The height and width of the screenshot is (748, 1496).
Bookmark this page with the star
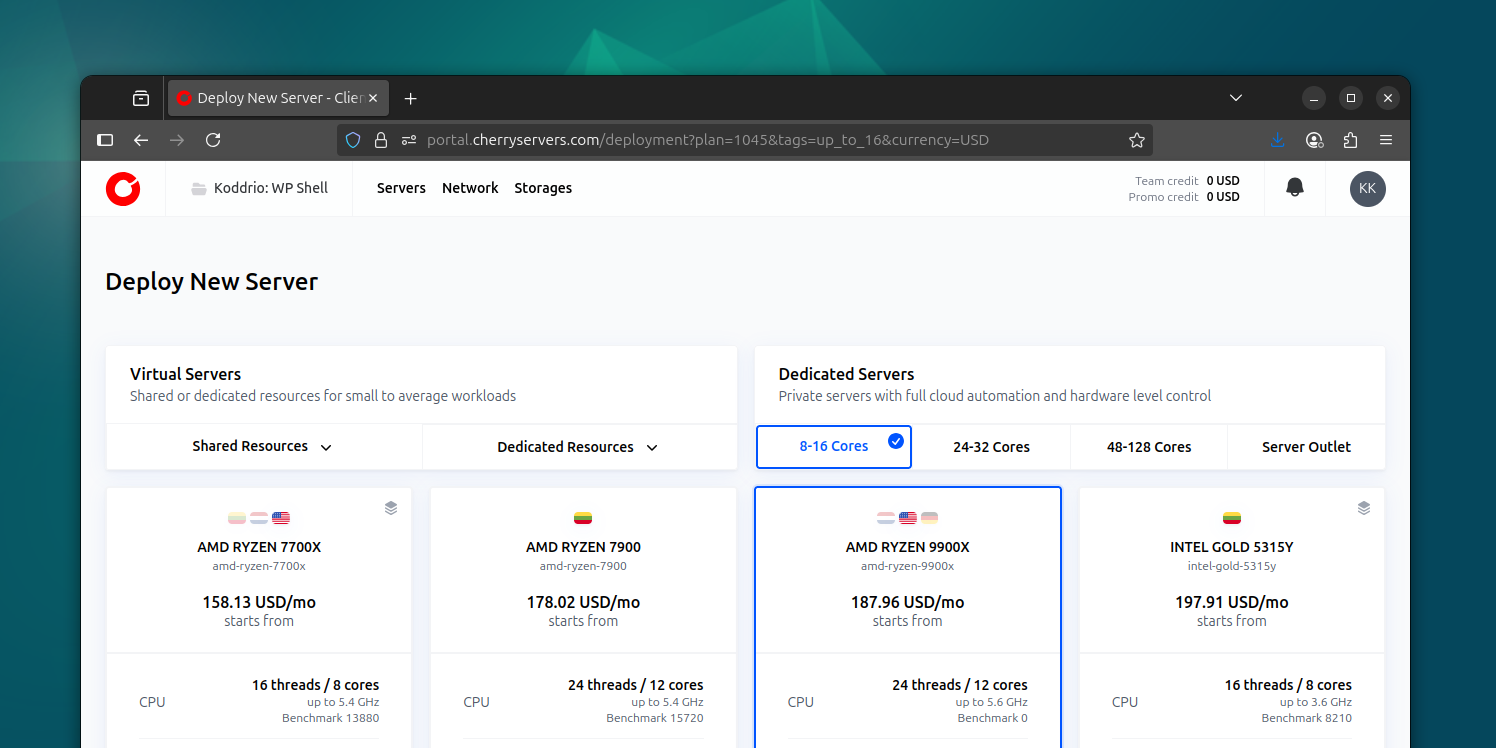point(1137,140)
